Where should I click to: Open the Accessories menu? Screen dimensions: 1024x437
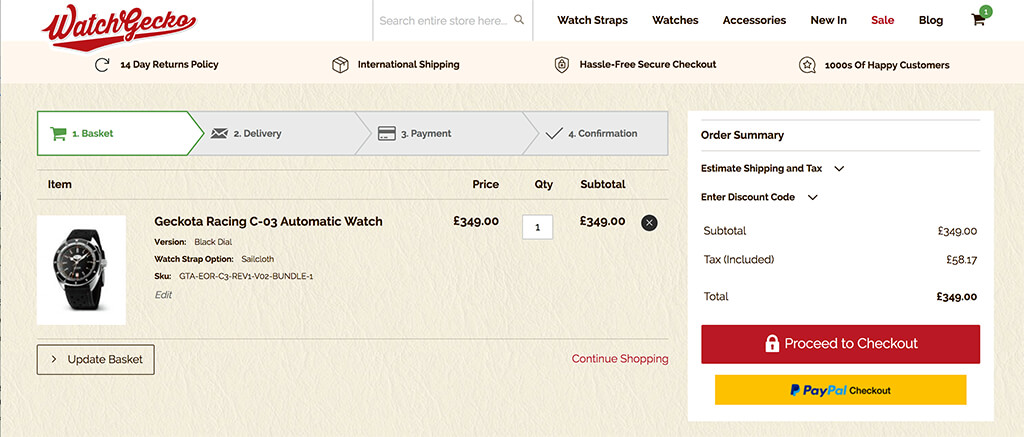point(754,20)
